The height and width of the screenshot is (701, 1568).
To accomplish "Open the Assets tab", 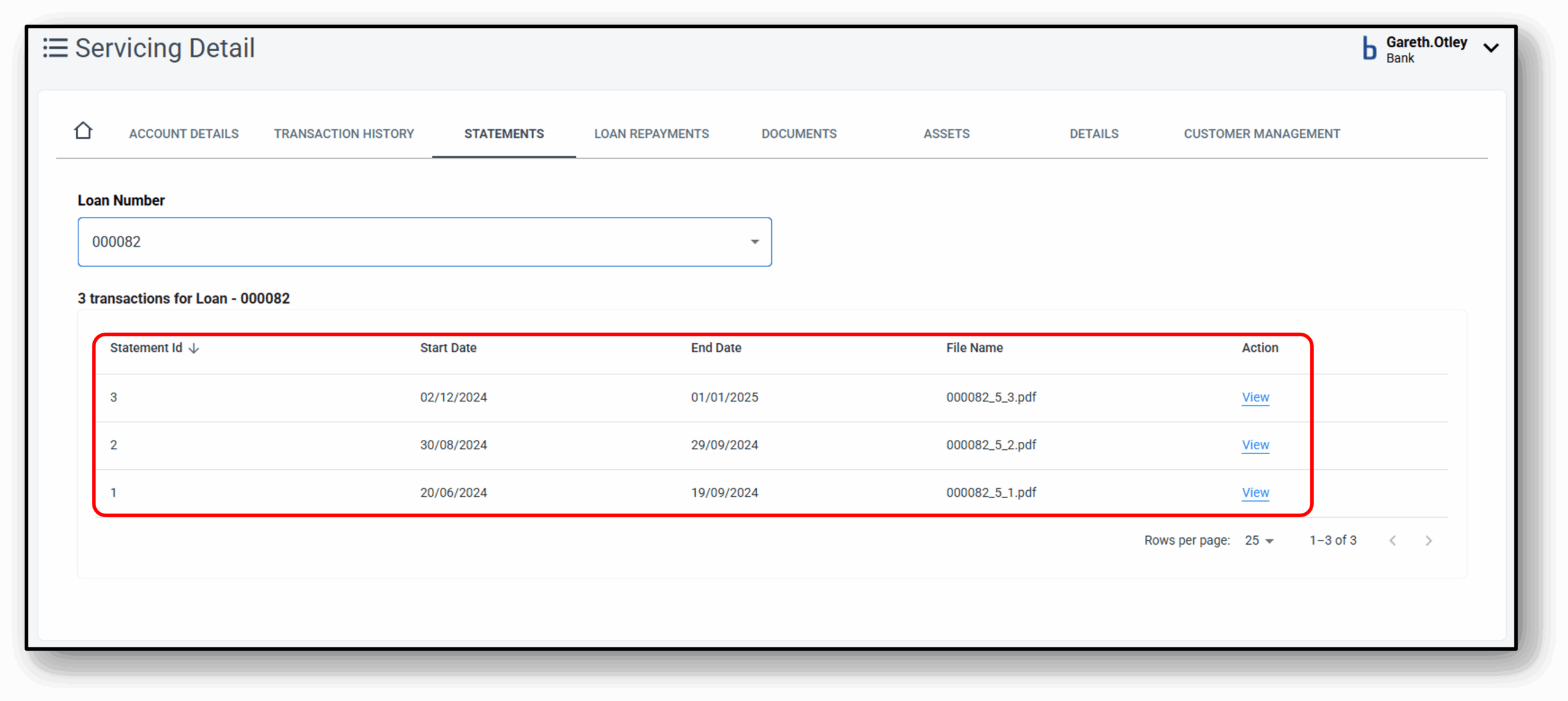I will coord(946,134).
